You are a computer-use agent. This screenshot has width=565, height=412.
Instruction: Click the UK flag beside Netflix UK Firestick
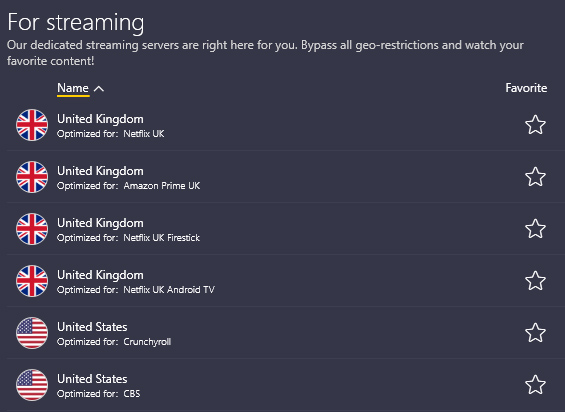point(32,229)
